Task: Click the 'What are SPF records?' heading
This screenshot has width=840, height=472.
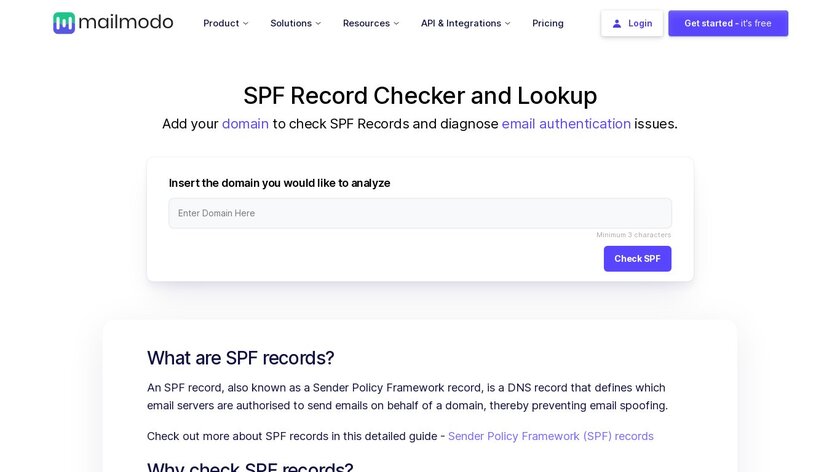Action: (241, 358)
